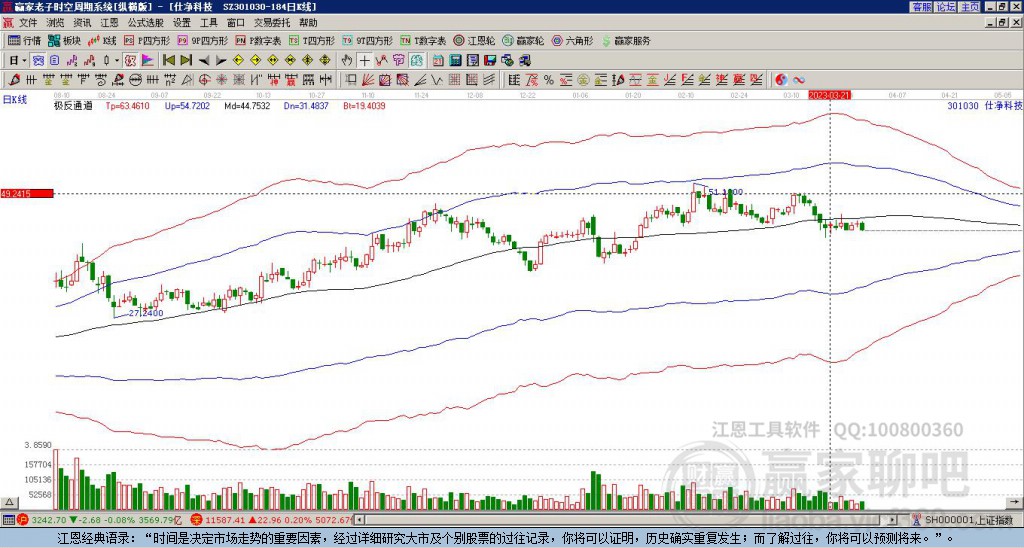This screenshot has width=1024, height=548.
Task: Click the jump-to-first-bar icon
Action: click(168, 60)
